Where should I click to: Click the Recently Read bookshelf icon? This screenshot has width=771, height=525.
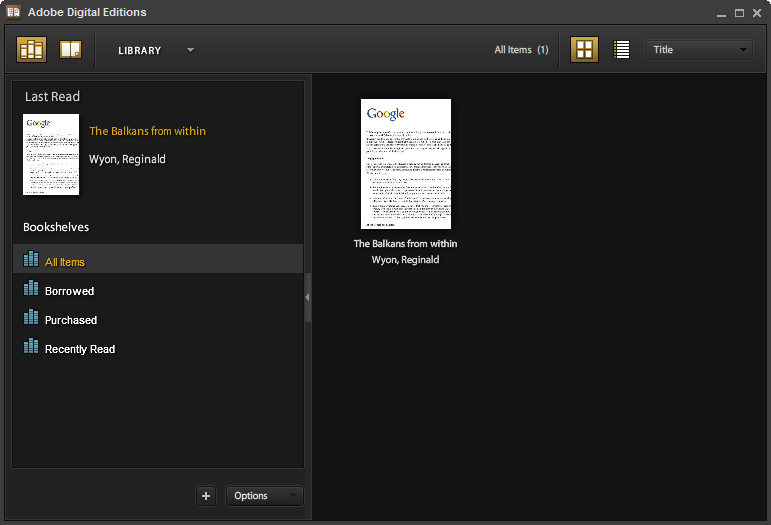[31, 346]
